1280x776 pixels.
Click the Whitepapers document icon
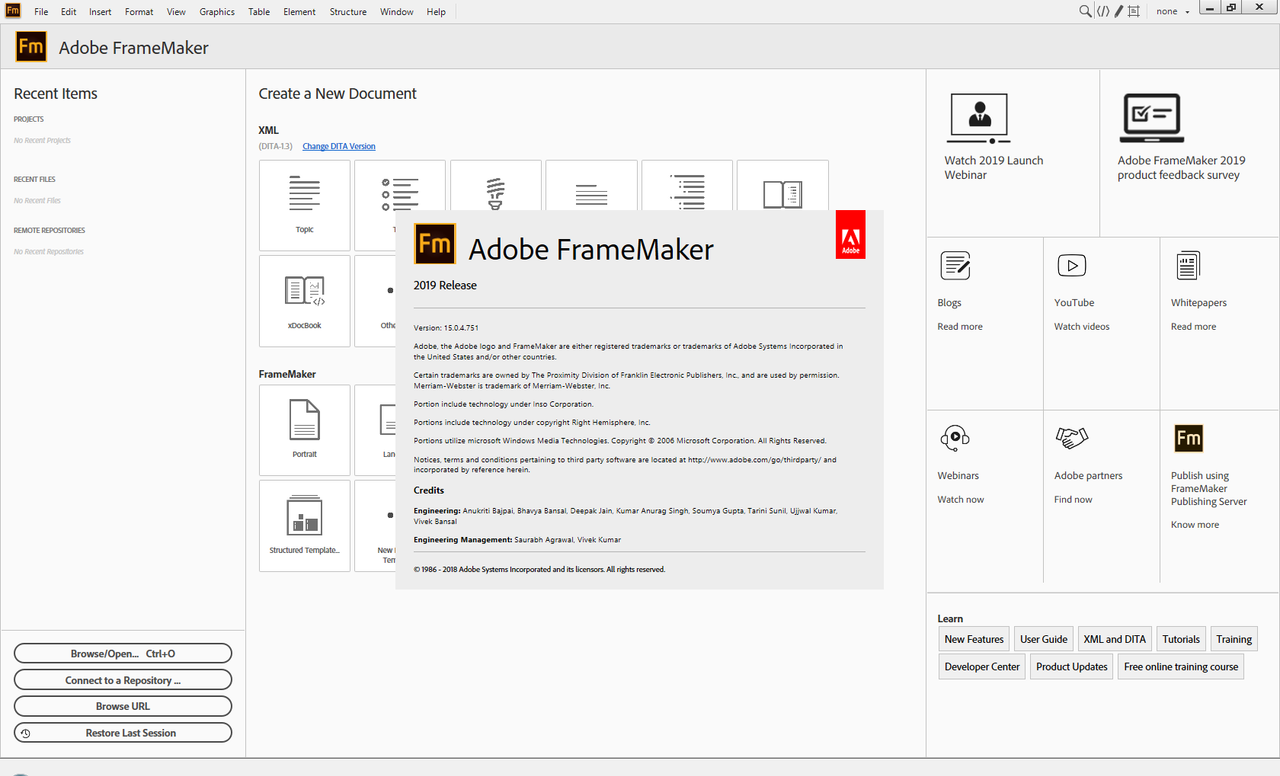[1187, 265]
